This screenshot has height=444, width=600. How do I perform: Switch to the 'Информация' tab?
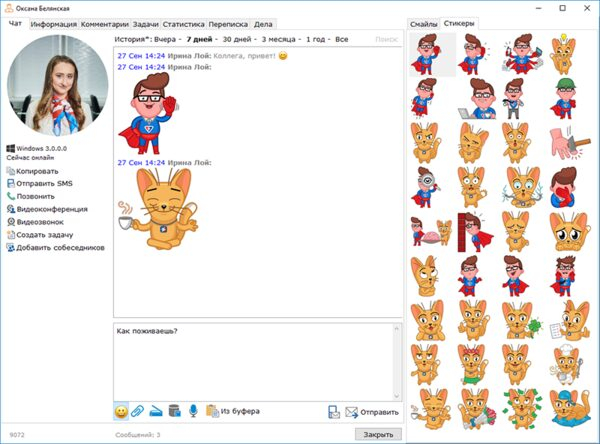coord(54,24)
